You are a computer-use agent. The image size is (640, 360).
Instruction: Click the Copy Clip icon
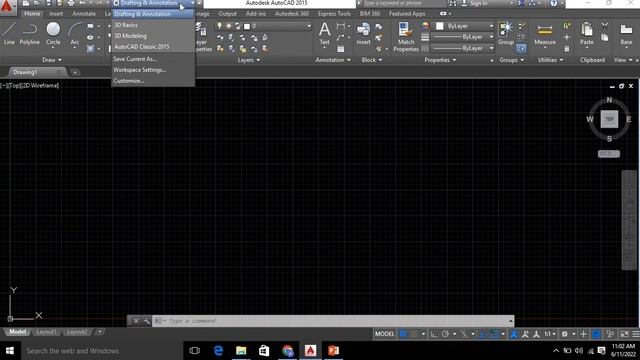click(x=604, y=37)
